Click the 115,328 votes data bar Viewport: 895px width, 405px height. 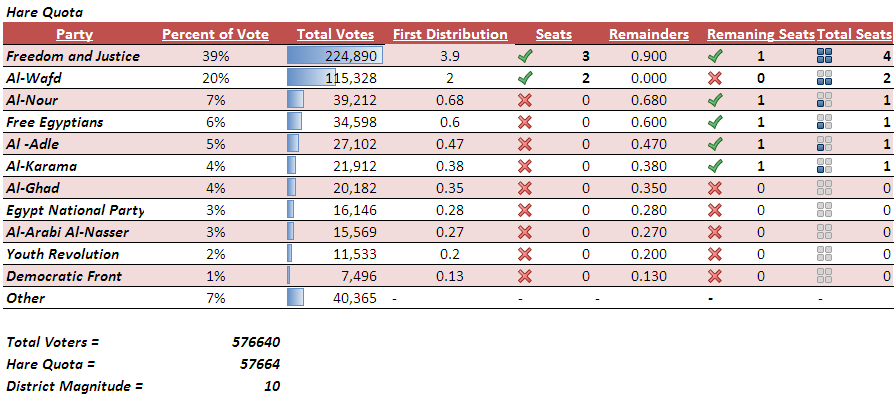coord(335,78)
